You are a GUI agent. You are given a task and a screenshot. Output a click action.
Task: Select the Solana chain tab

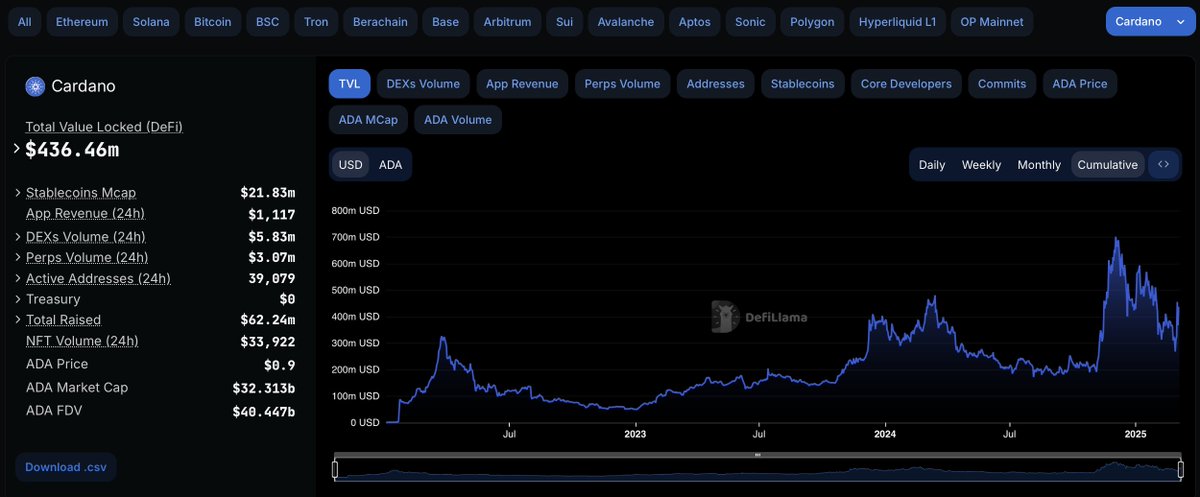[x=152, y=21]
